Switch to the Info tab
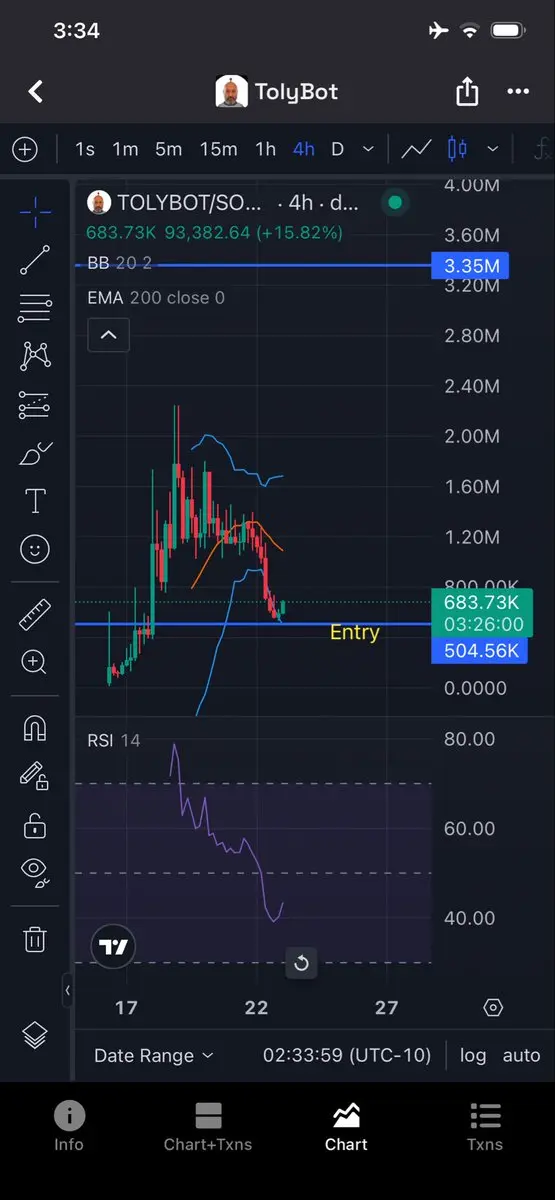The image size is (555, 1200). pyautogui.click(x=69, y=1127)
